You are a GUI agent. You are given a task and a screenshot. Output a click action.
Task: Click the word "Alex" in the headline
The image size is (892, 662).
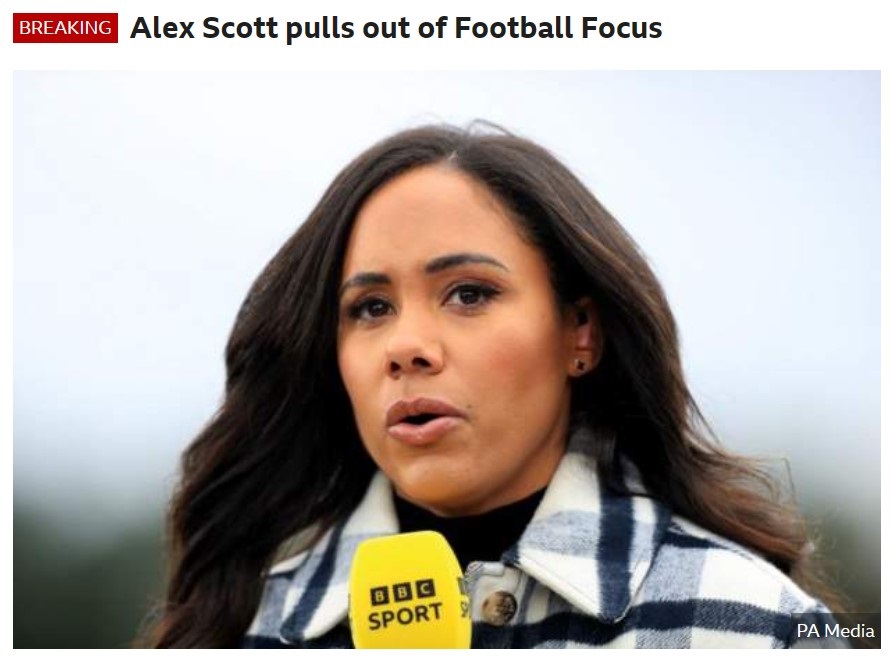point(163,28)
